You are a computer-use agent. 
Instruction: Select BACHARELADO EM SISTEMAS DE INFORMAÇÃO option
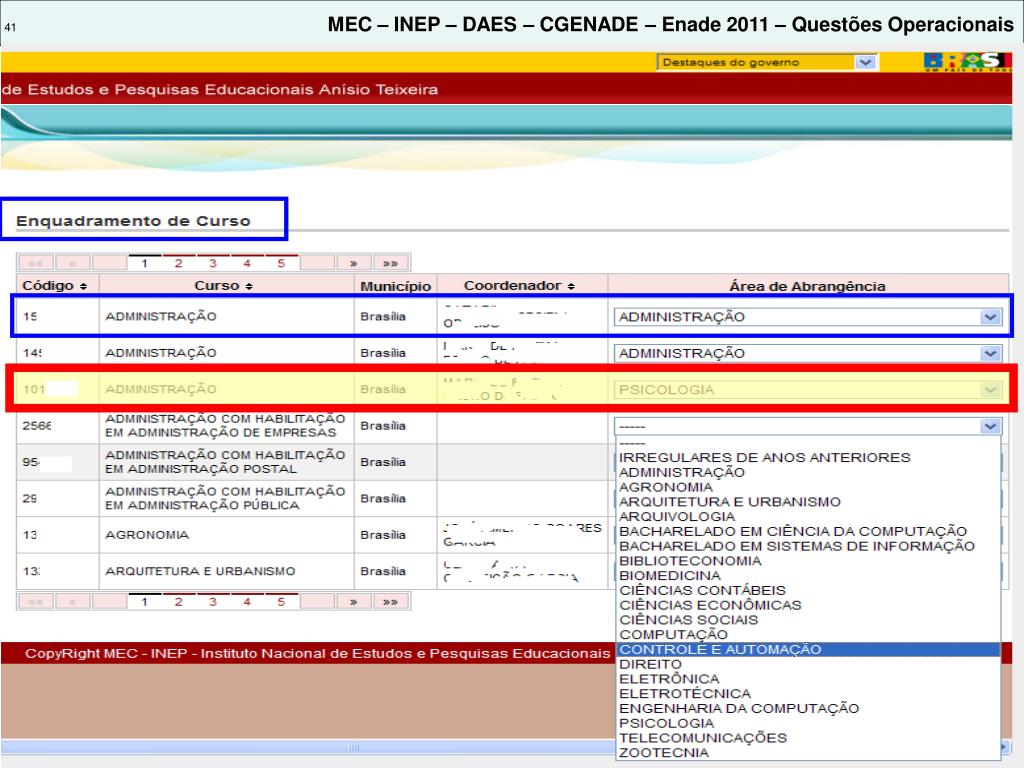pyautogui.click(x=808, y=546)
